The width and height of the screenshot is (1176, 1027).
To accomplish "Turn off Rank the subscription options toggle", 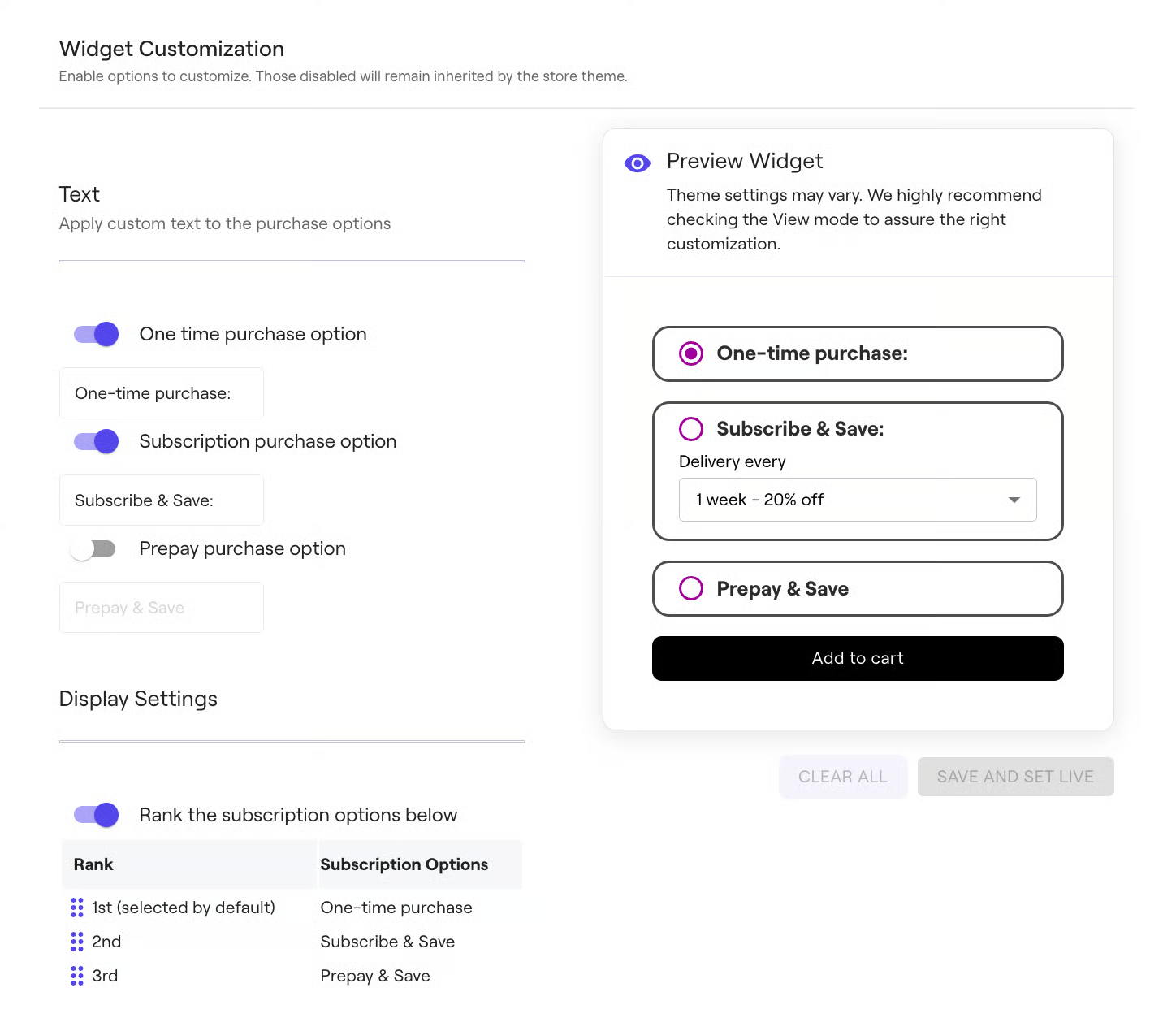I will click(97, 815).
